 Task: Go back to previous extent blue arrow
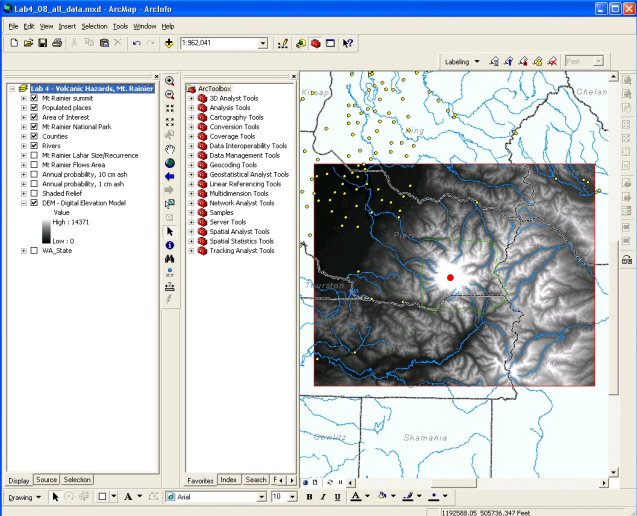[170, 176]
